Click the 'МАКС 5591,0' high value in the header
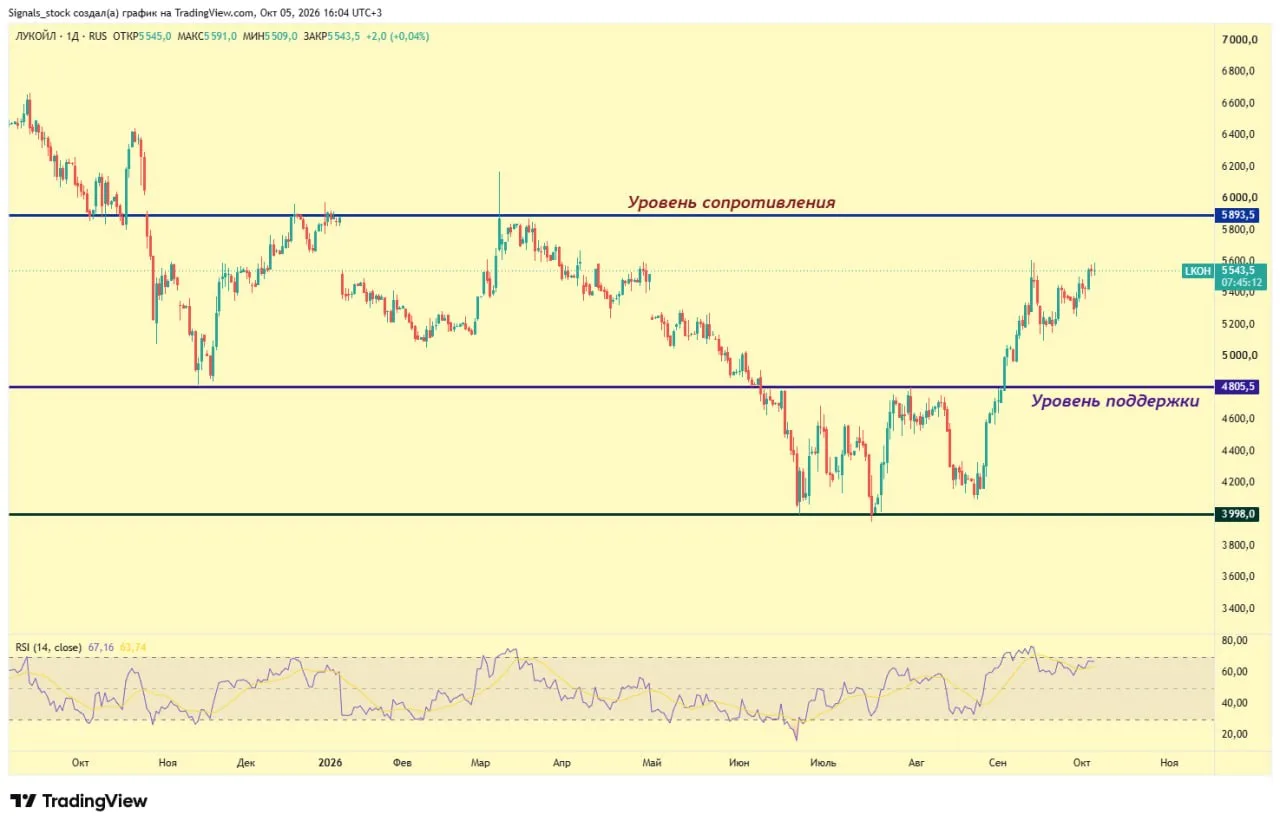 208,36
